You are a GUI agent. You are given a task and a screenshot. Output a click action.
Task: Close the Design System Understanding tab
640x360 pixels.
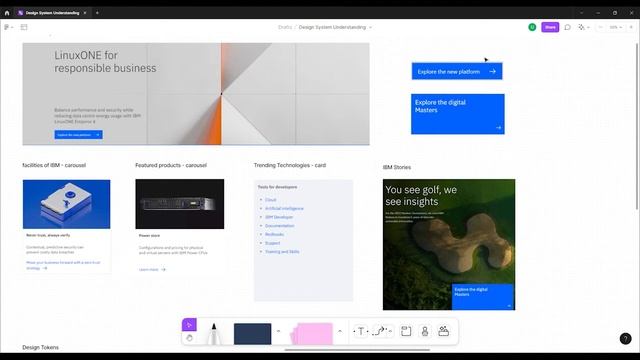(85, 13)
